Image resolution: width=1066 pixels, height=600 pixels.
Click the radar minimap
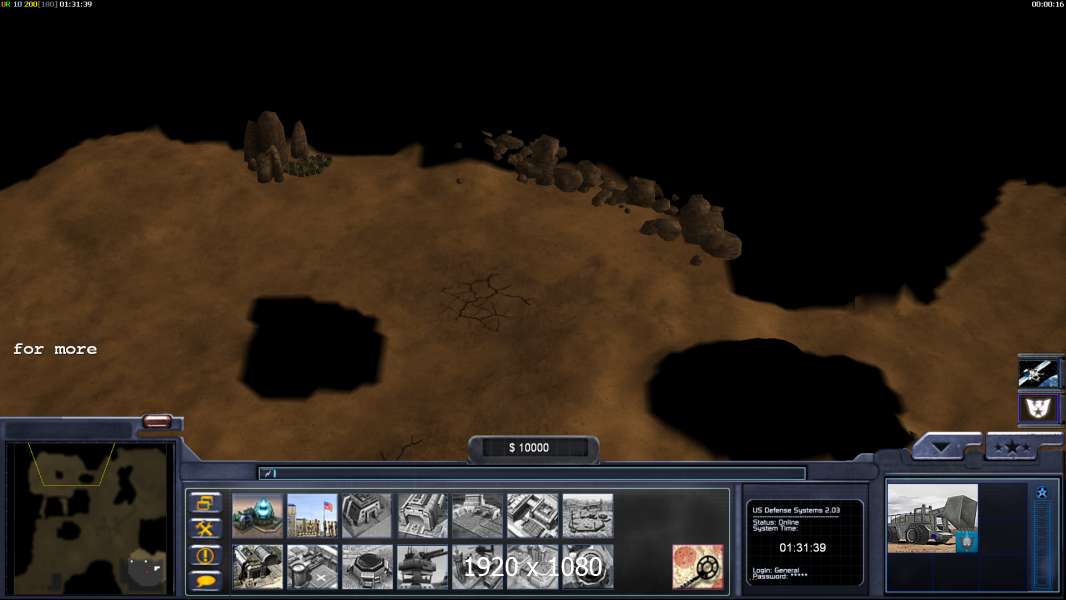coord(90,518)
